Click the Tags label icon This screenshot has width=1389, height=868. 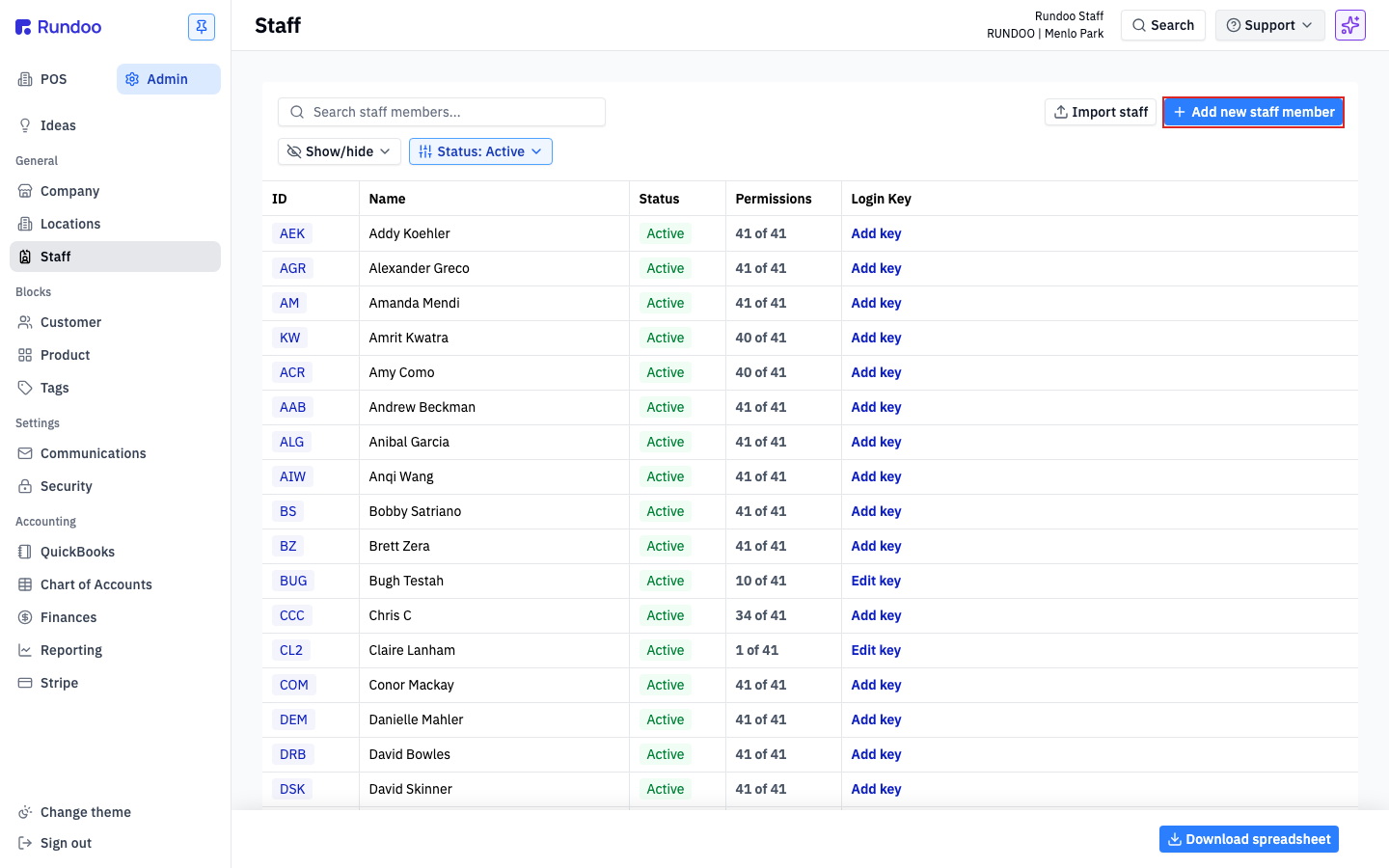click(25, 388)
